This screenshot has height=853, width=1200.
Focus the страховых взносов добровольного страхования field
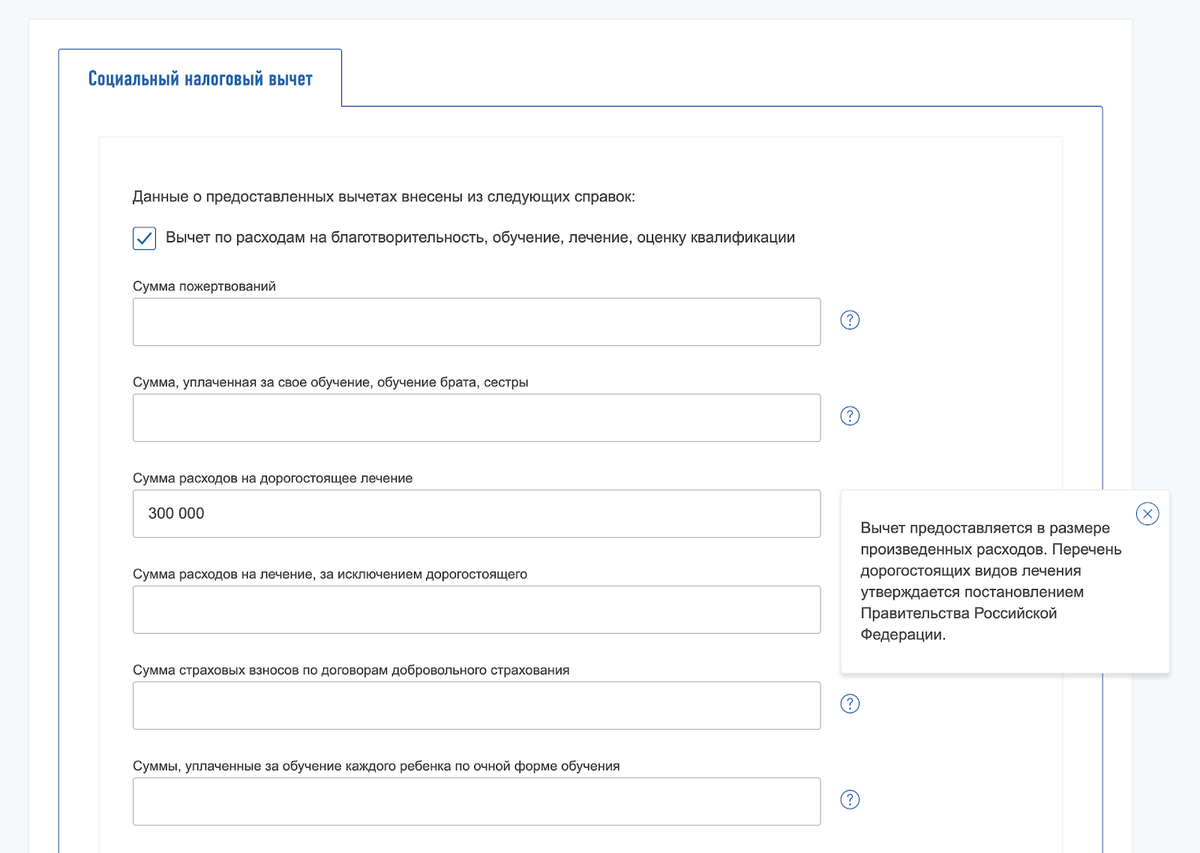477,706
